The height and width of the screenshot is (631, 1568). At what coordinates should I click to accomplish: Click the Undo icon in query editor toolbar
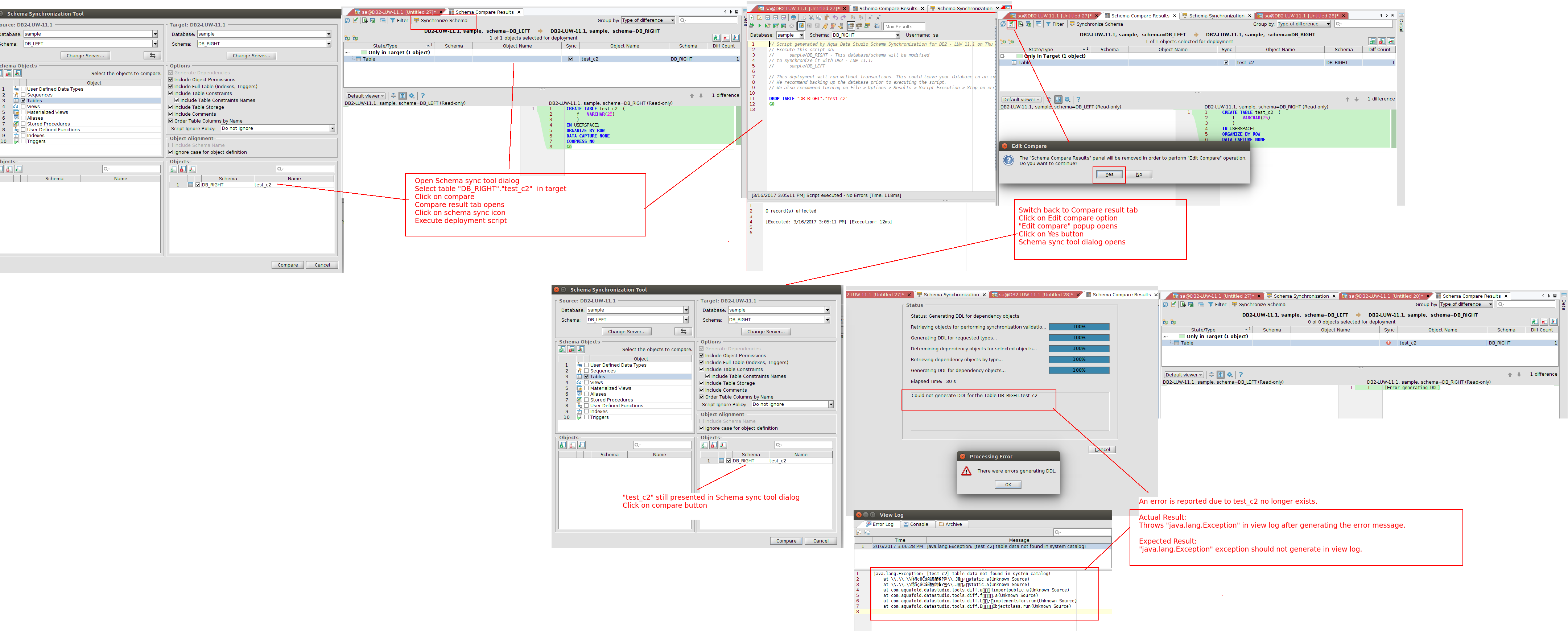[836, 18]
